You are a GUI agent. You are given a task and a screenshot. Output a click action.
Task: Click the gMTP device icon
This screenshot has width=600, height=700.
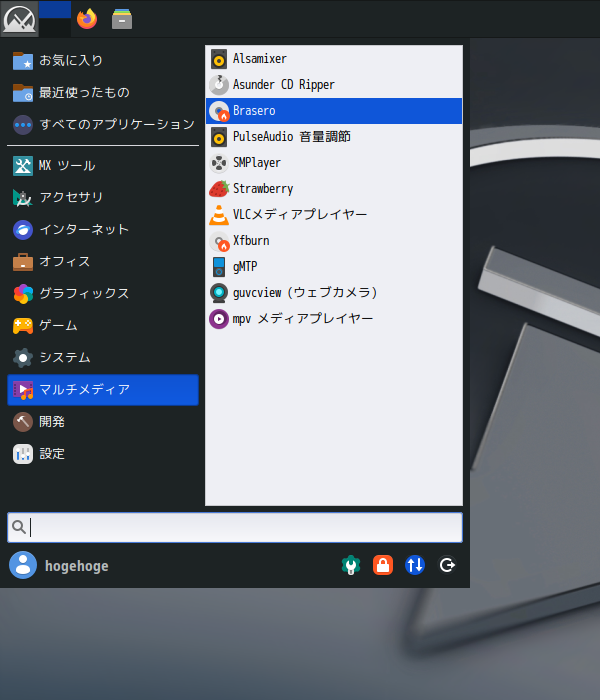click(219, 267)
